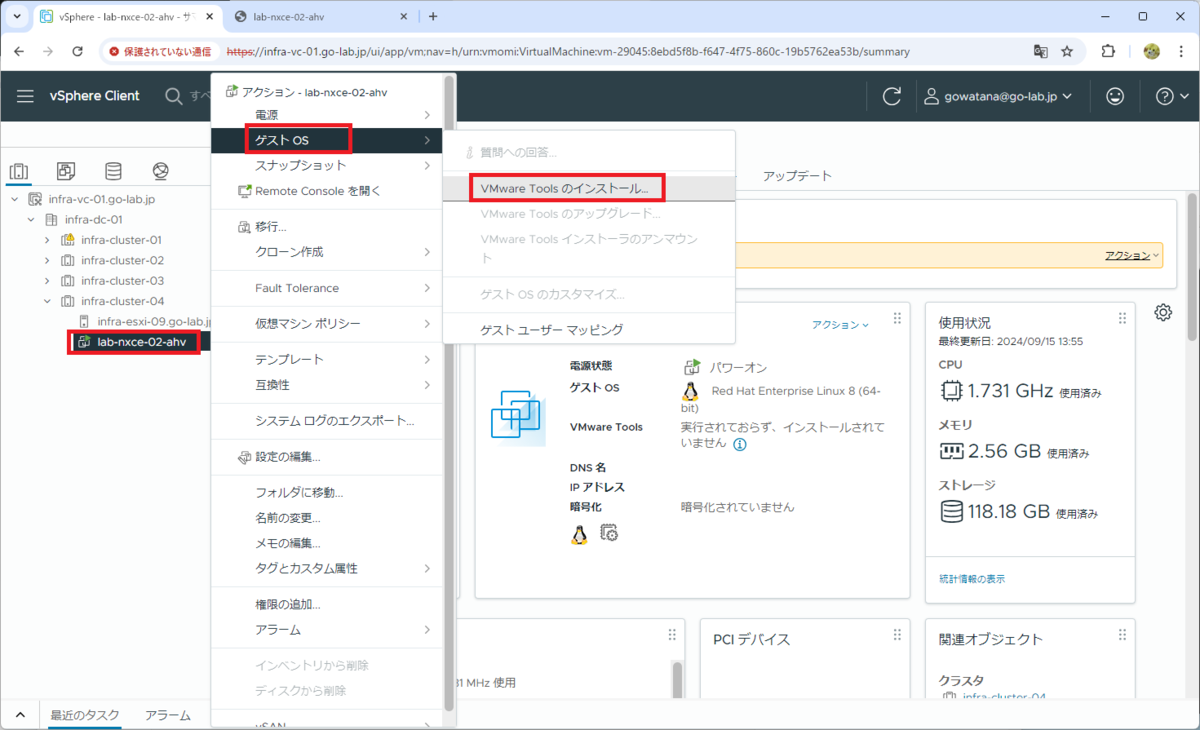Collapse infra-cluster-04 in the tree
The image size is (1200, 730).
[47, 301]
